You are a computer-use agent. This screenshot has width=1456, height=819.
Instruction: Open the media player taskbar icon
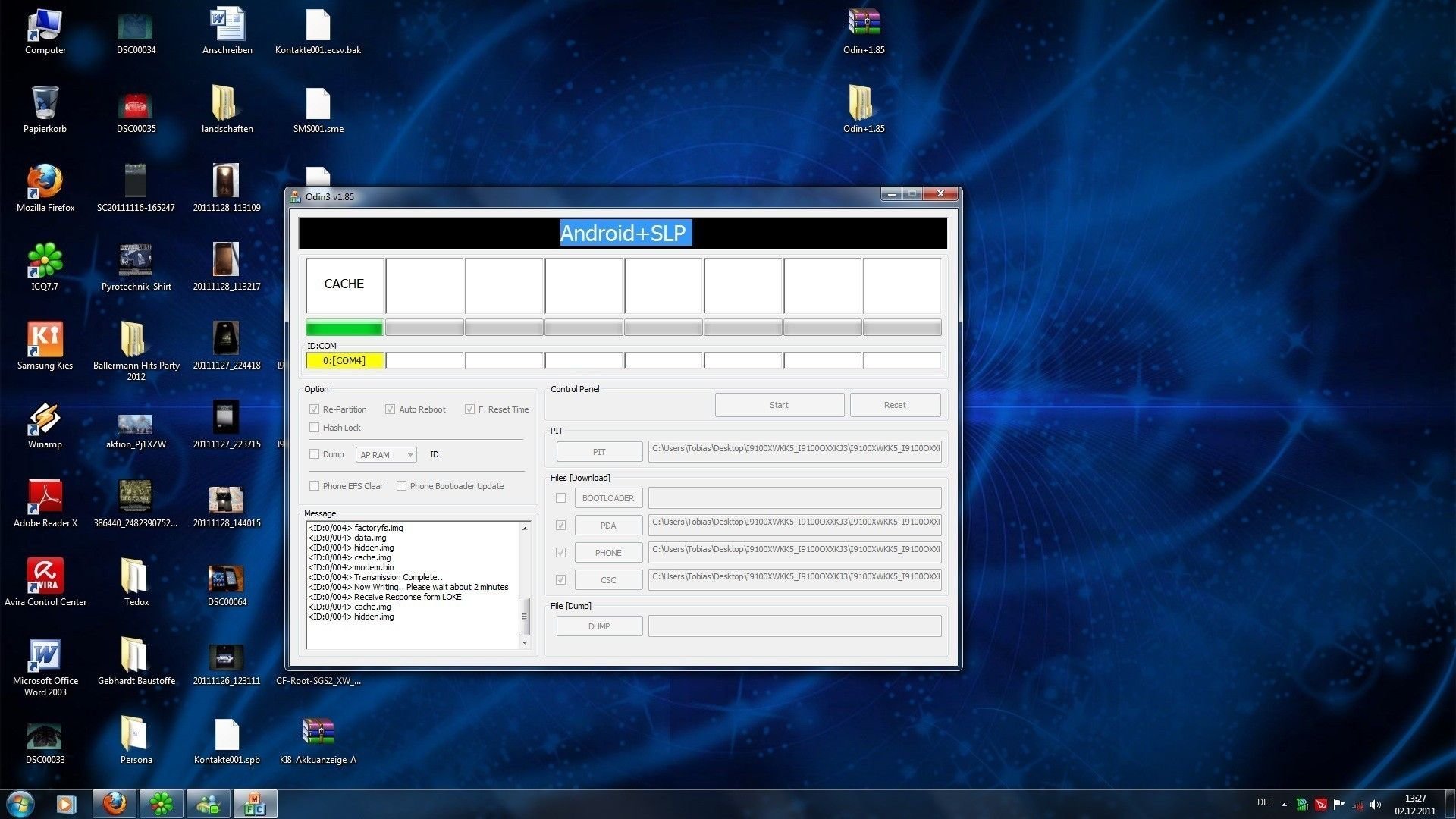pyautogui.click(x=66, y=804)
